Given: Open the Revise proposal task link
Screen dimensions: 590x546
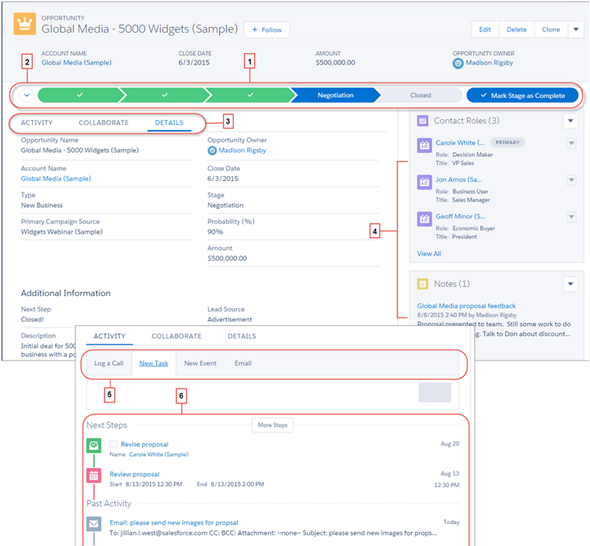Looking at the screenshot, I should [x=144, y=444].
